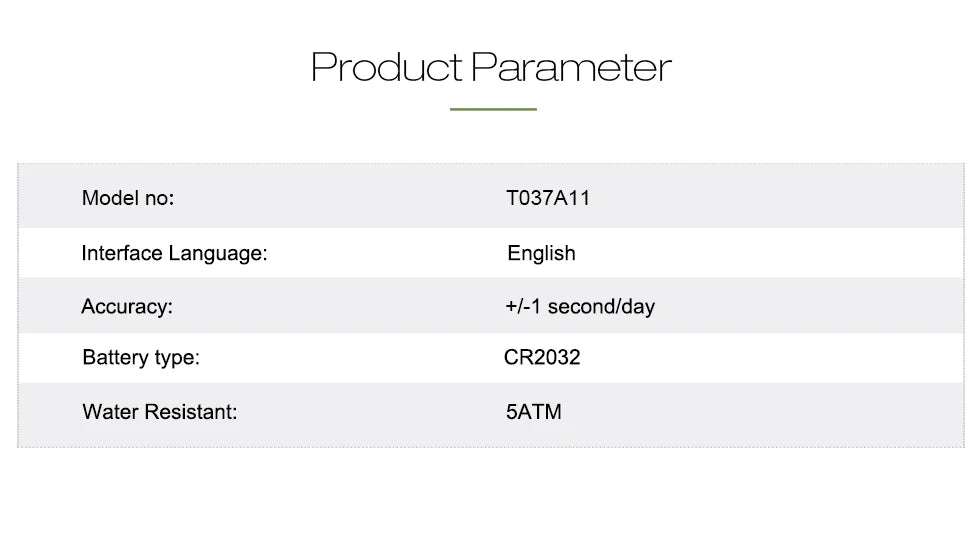Click the "second/day" unit text
This screenshot has height=544, width=980.
click(x=601, y=306)
